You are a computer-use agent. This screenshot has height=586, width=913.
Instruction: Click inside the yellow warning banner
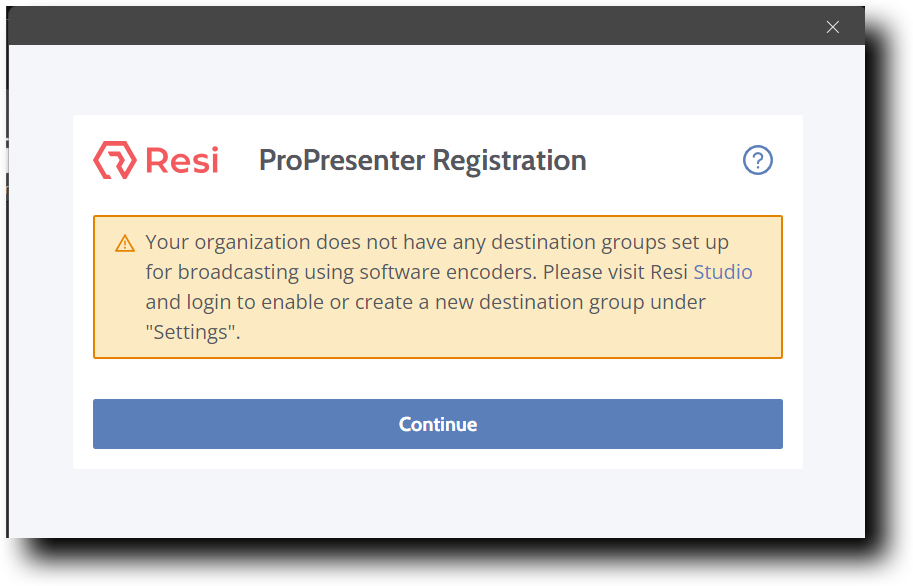[x=437, y=286]
